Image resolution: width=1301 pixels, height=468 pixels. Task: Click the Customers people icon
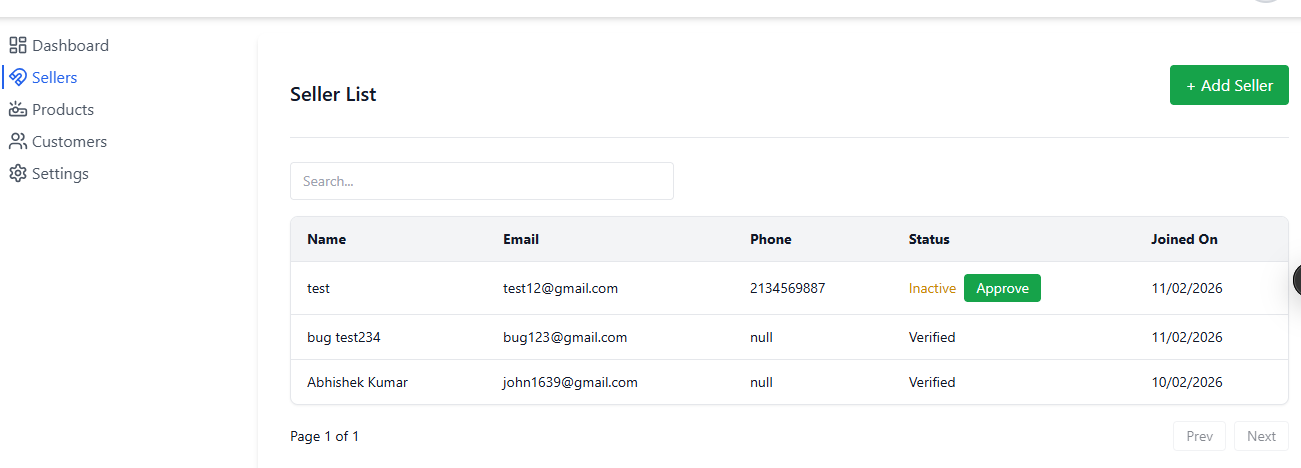[x=17, y=141]
